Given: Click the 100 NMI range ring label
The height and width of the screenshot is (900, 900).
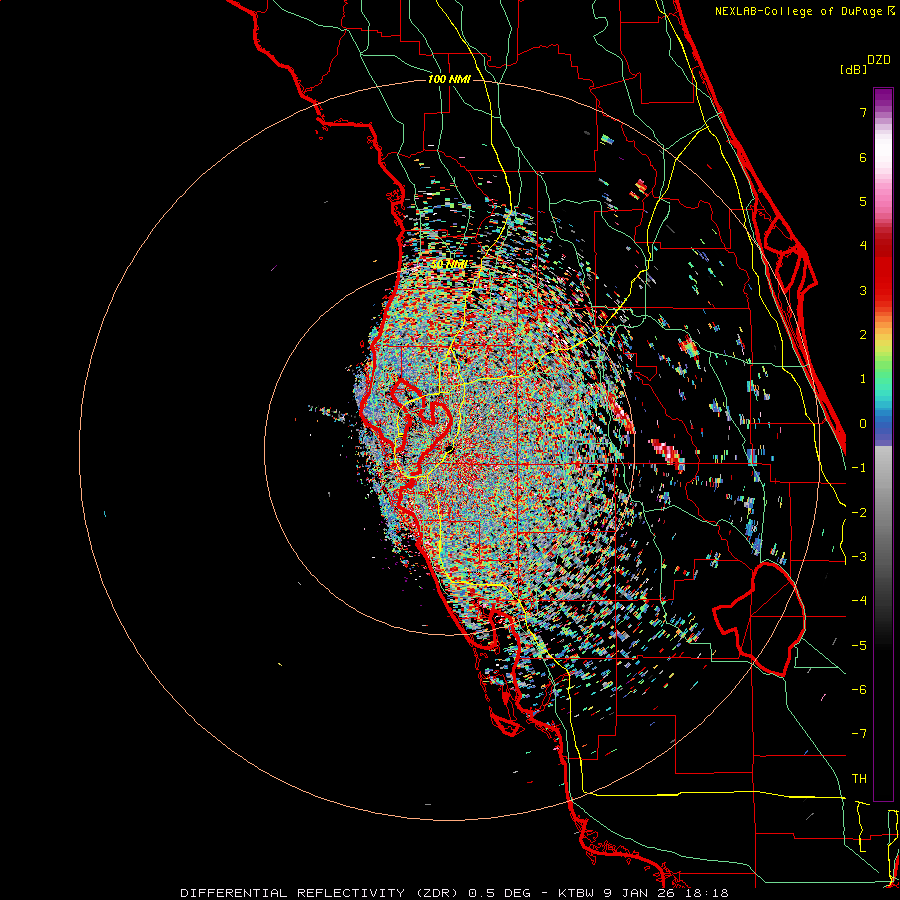Looking at the screenshot, I should click(x=449, y=79).
